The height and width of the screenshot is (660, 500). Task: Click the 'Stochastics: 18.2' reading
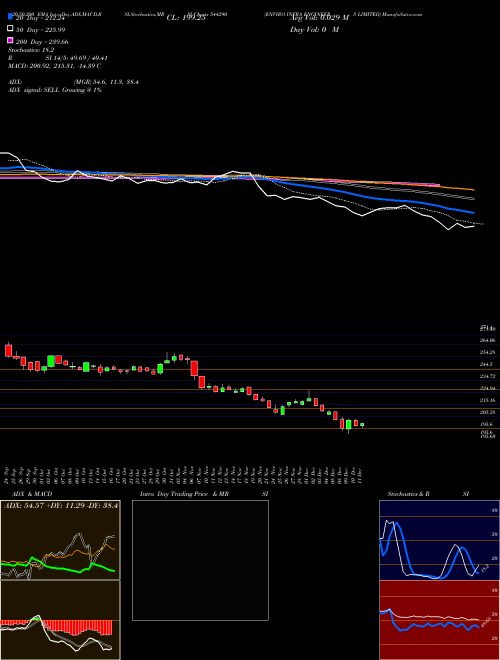coord(29,50)
